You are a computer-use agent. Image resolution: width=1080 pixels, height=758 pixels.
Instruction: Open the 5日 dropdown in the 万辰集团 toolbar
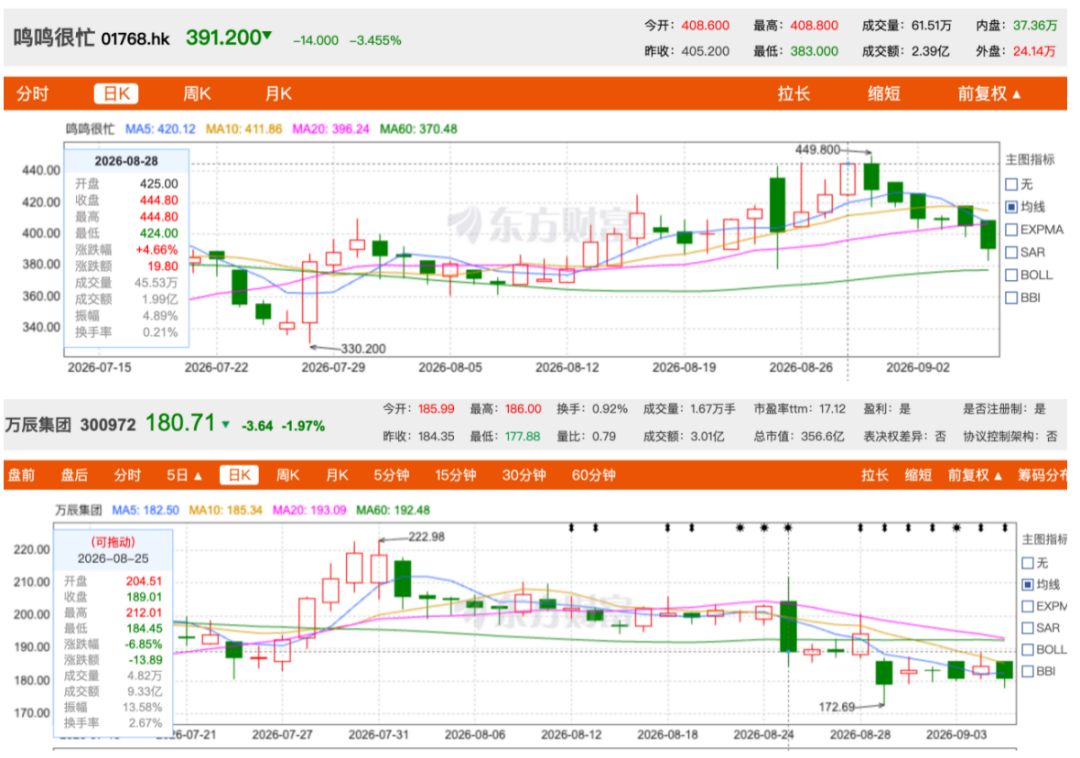click(184, 475)
